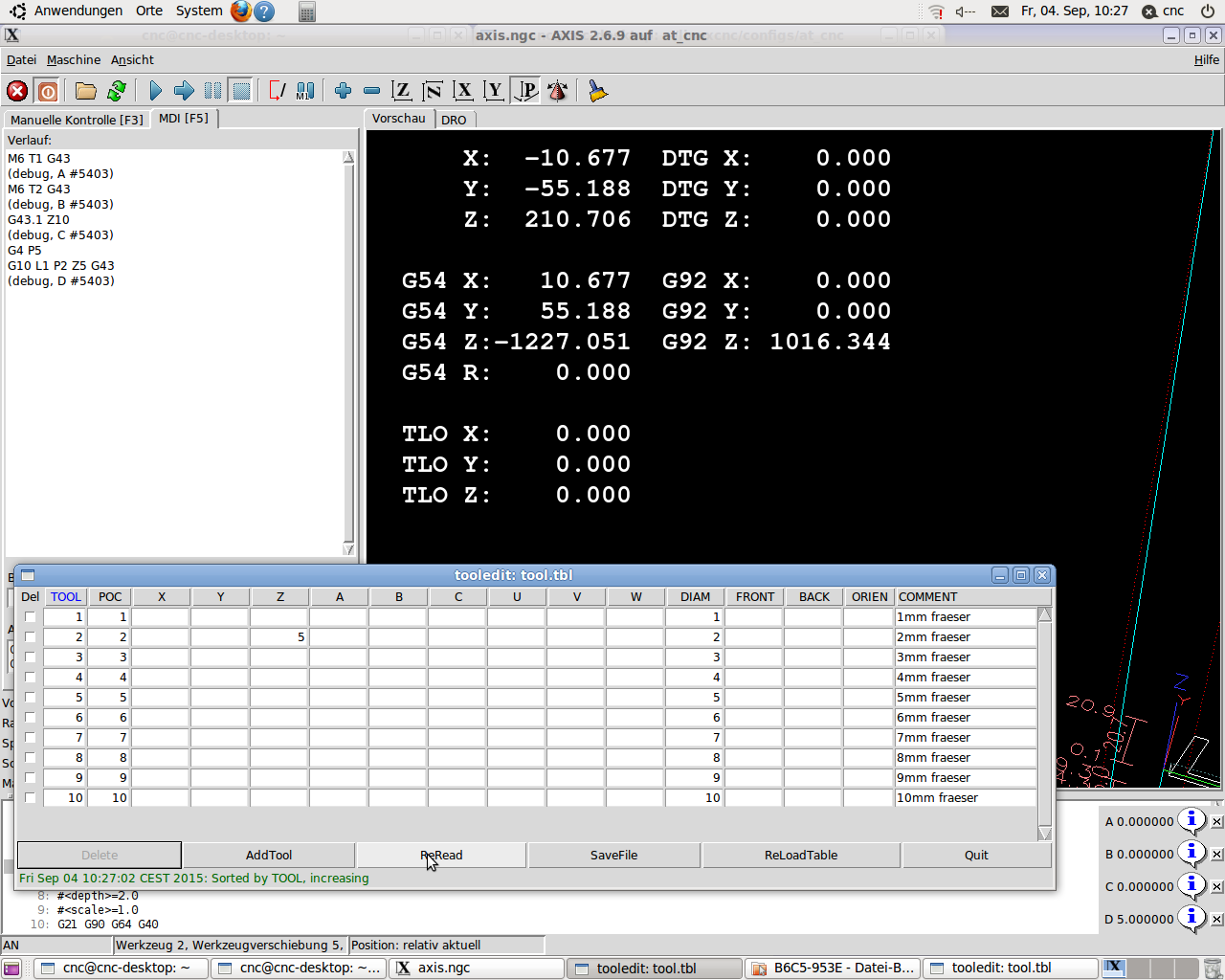The height and width of the screenshot is (980, 1225).
Task: Pause program execution in toolbar
Action: pyautogui.click(x=212, y=91)
